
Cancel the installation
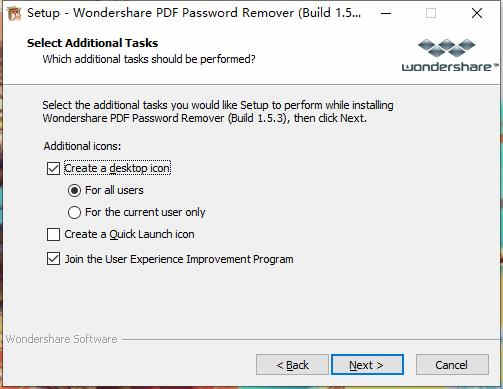452,365
